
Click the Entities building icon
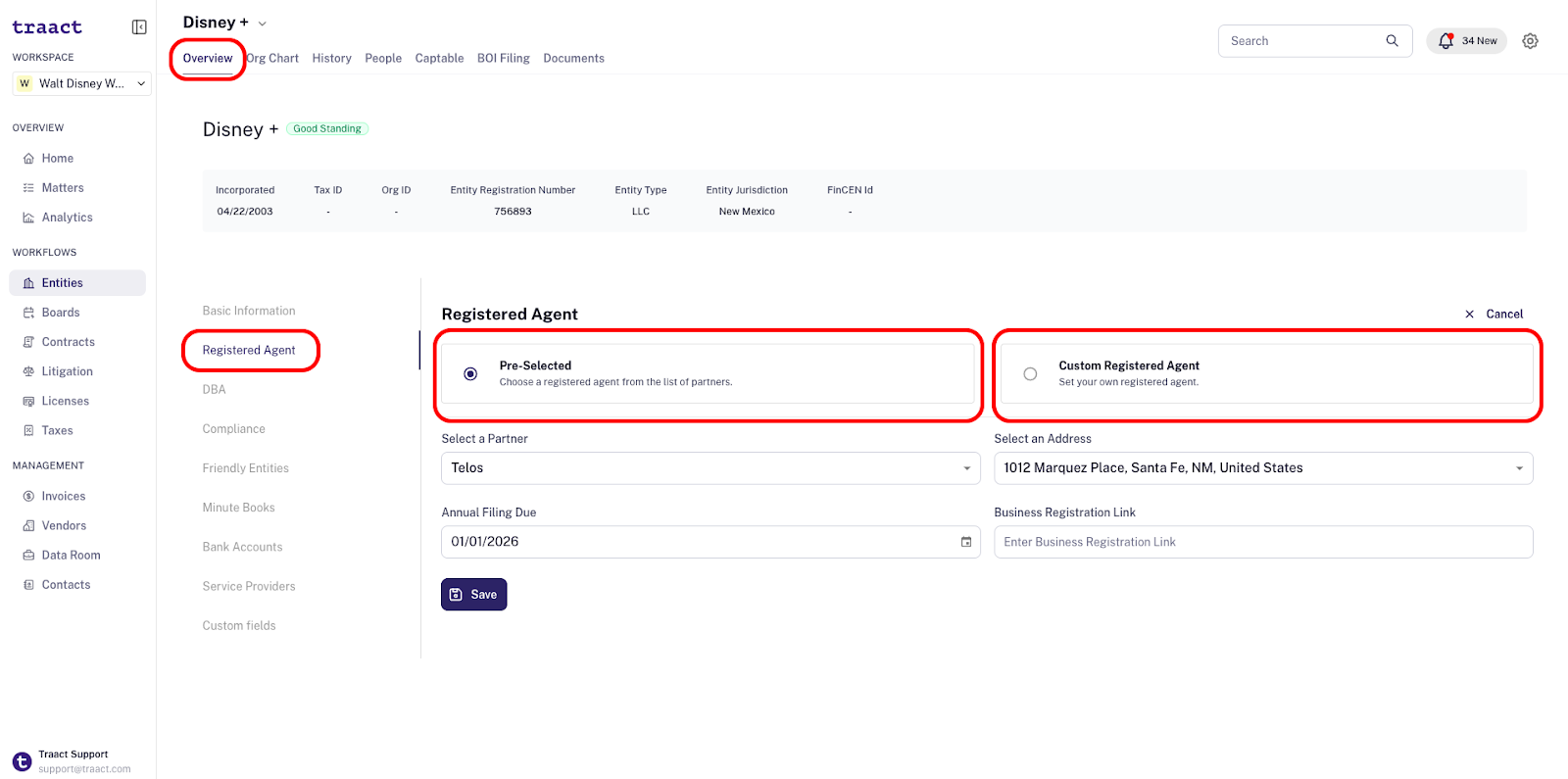click(28, 283)
